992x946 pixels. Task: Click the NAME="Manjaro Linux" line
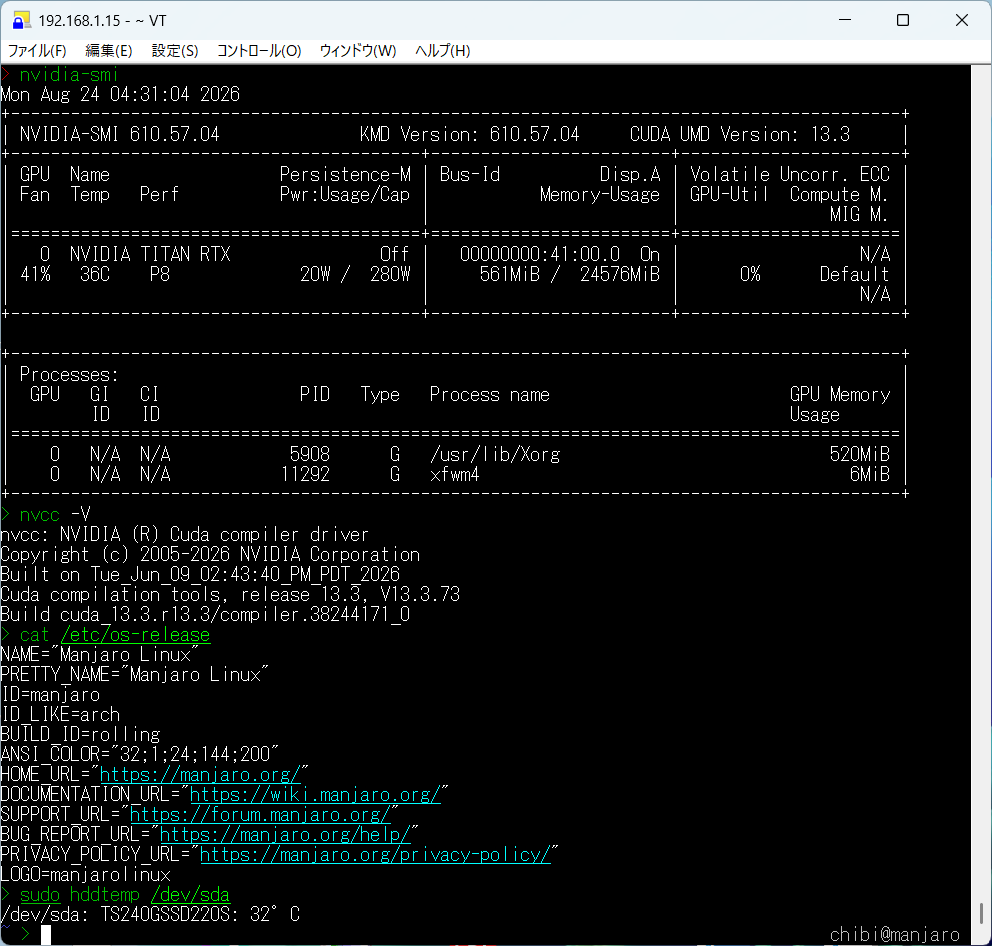pos(99,654)
